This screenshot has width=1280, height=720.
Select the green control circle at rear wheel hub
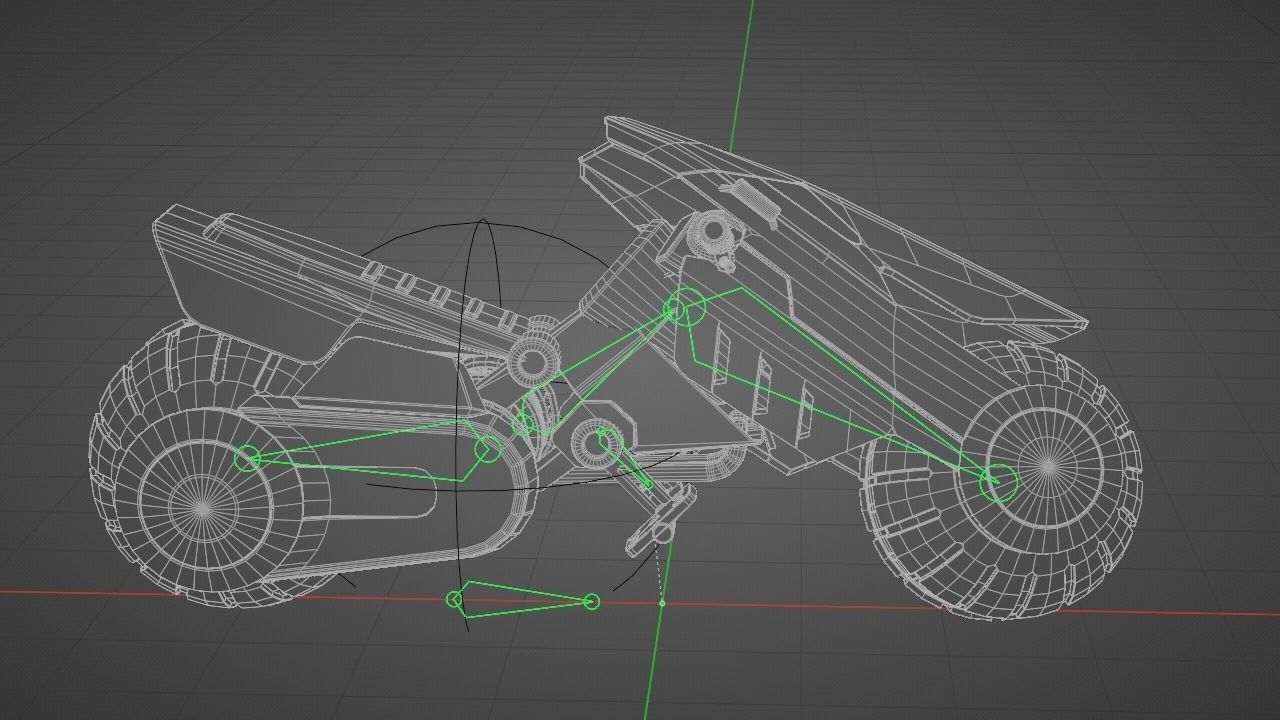[x=247, y=459]
